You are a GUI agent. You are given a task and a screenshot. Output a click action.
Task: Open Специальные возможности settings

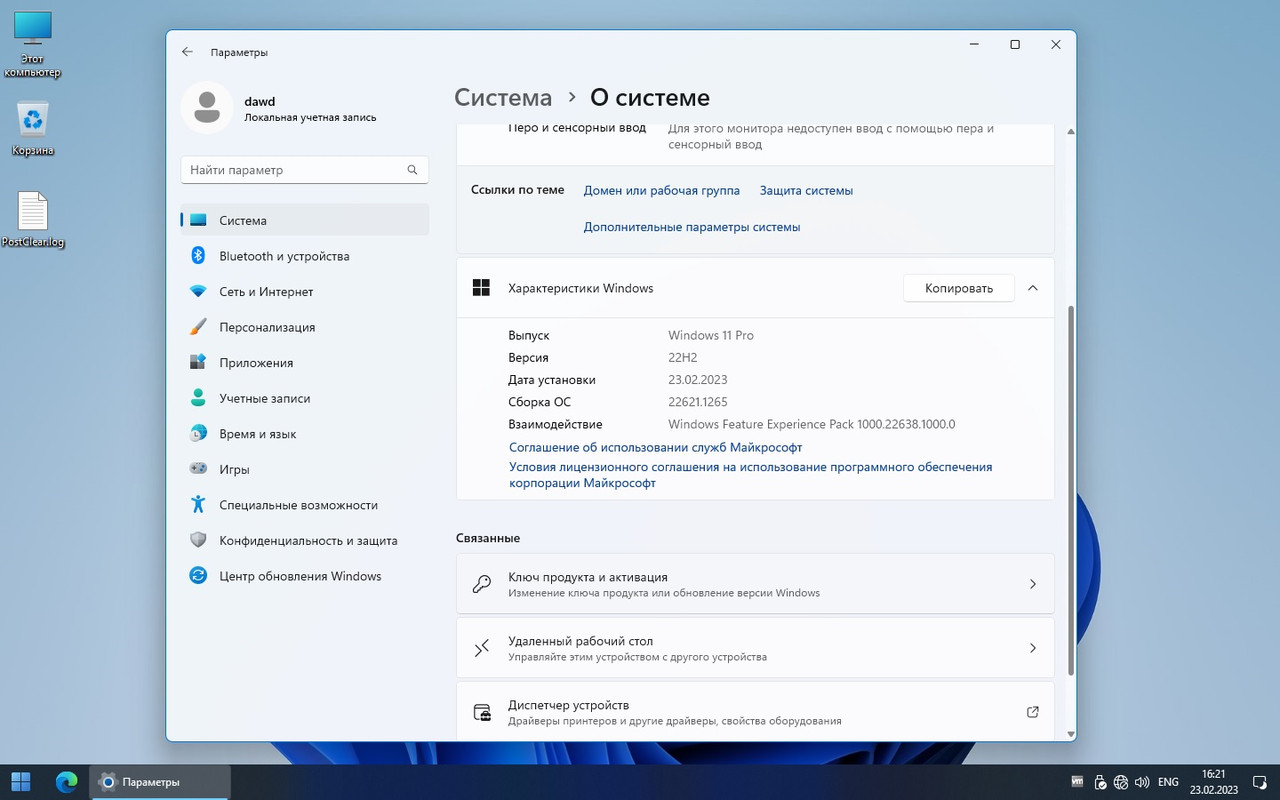pos(304,505)
